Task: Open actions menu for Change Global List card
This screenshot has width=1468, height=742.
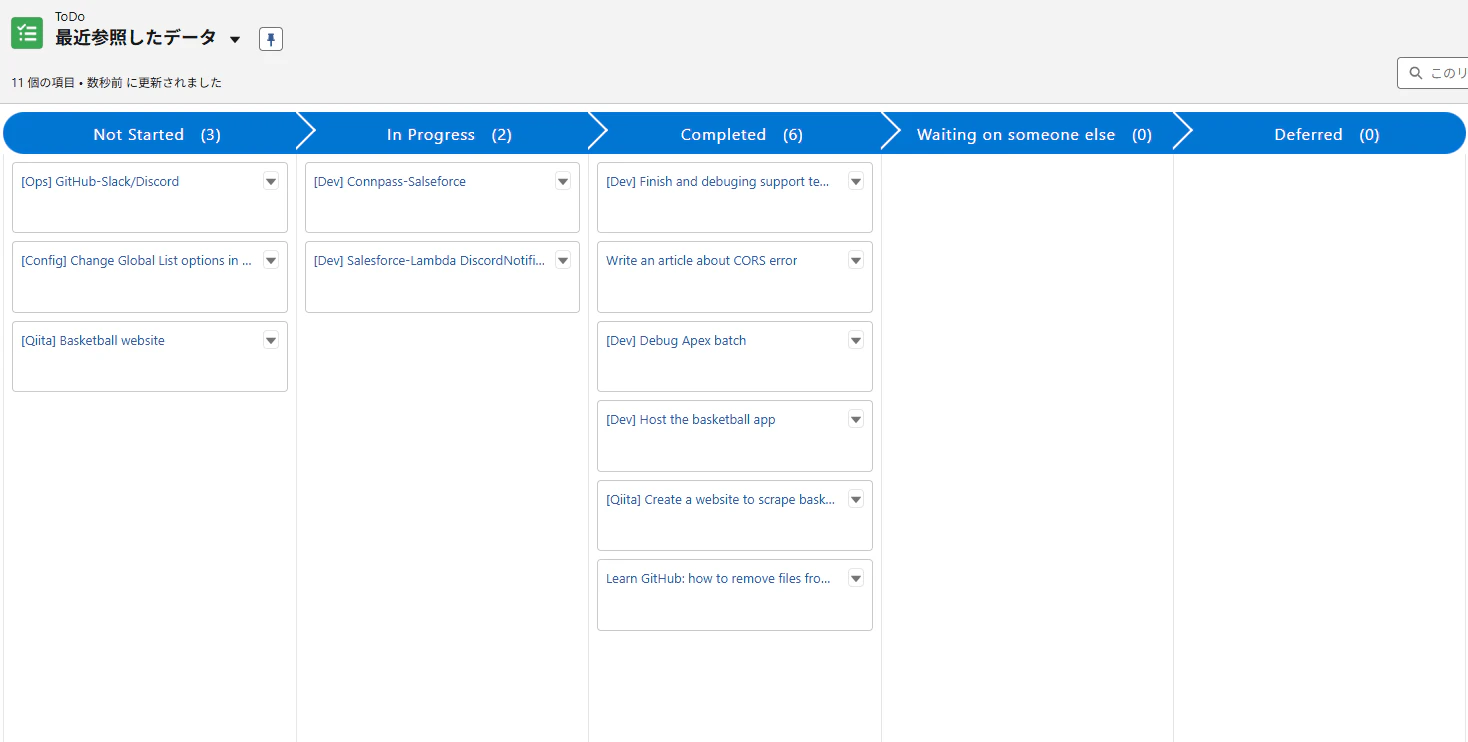Action: [x=271, y=260]
